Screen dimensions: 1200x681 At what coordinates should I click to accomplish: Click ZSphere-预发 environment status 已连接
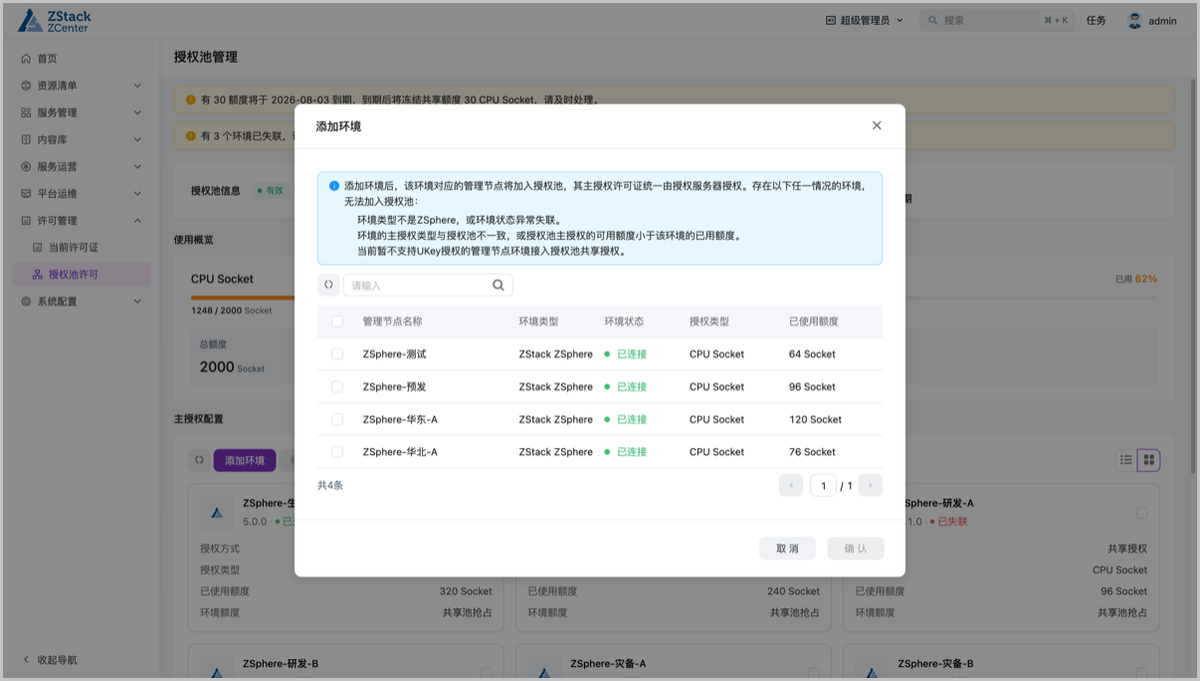click(x=626, y=387)
